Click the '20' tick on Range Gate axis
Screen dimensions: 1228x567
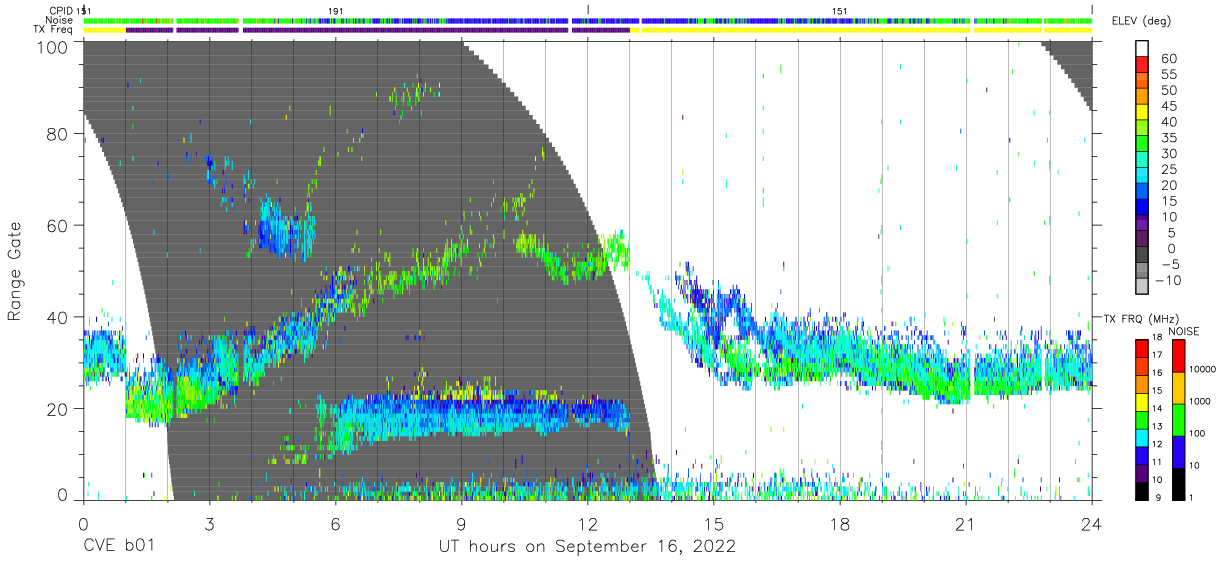tap(58, 409)
